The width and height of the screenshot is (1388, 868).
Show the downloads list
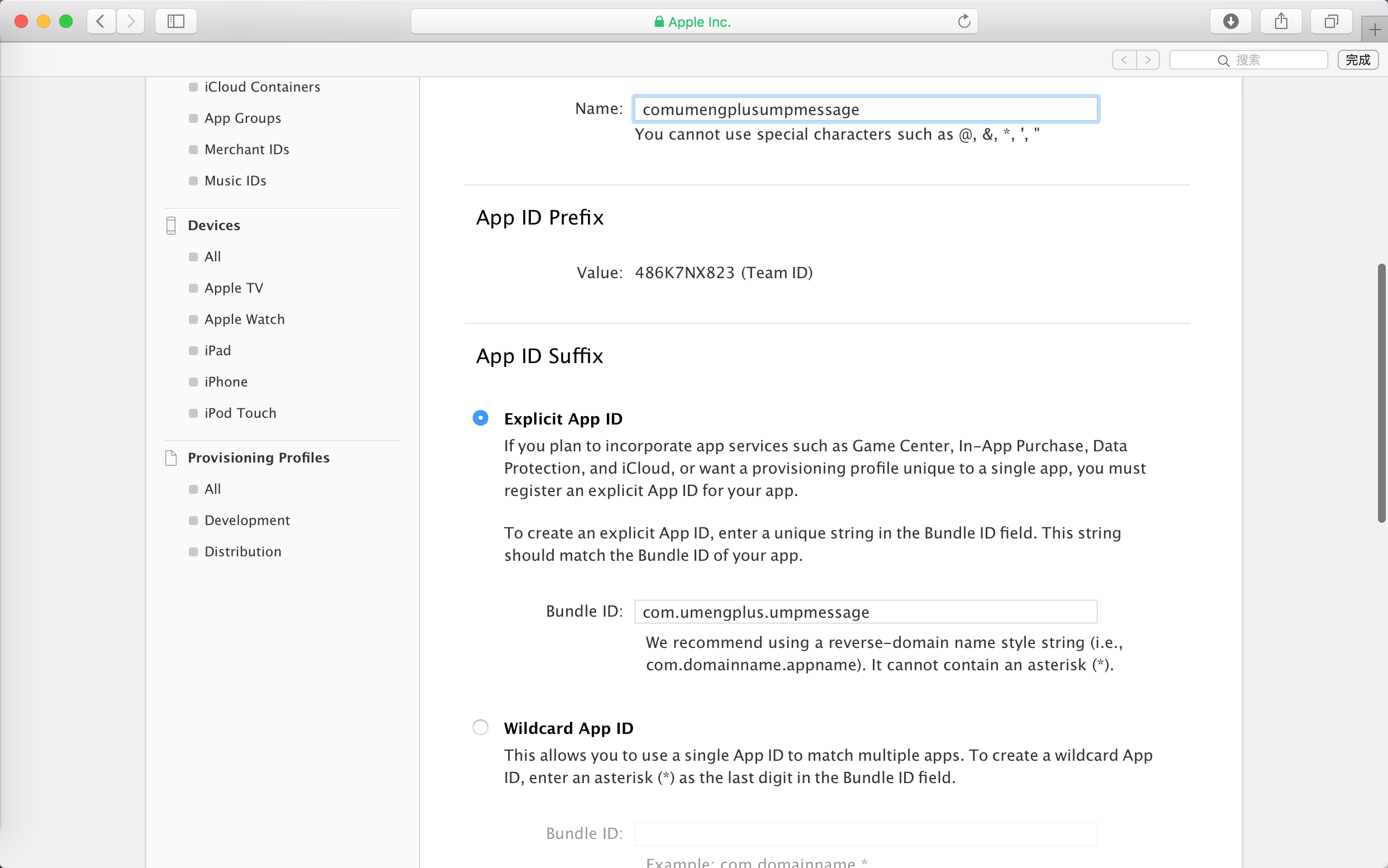[1230, 22]
